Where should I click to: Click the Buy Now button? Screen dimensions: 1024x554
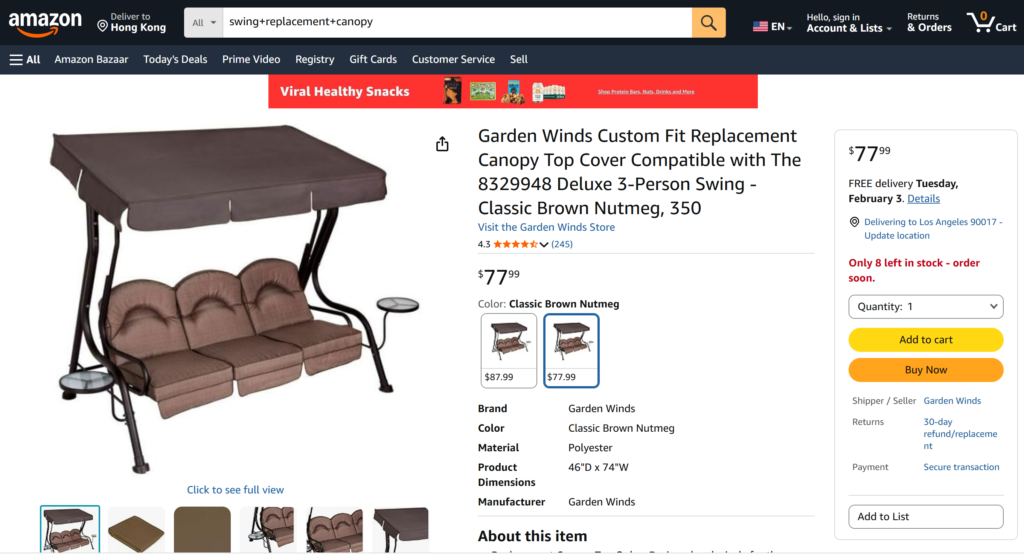pos(925,370)
